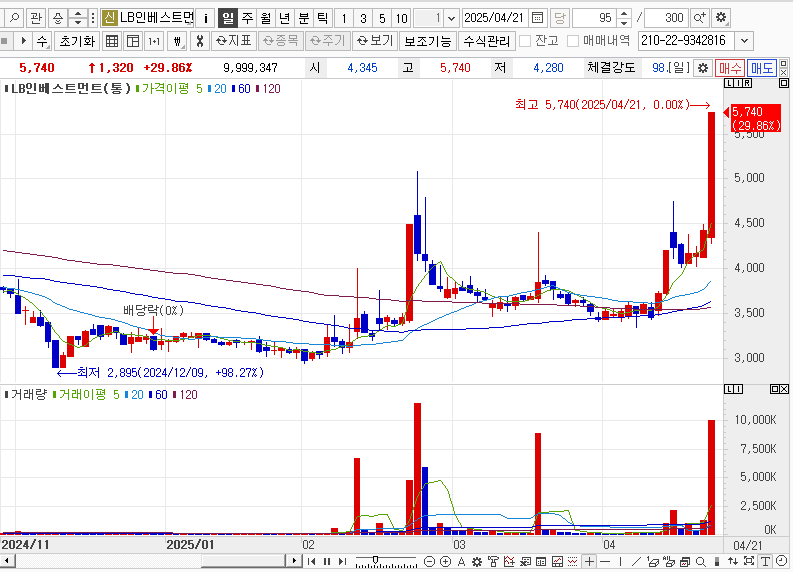Select the crosshair cursor tool

coord(590,561)
